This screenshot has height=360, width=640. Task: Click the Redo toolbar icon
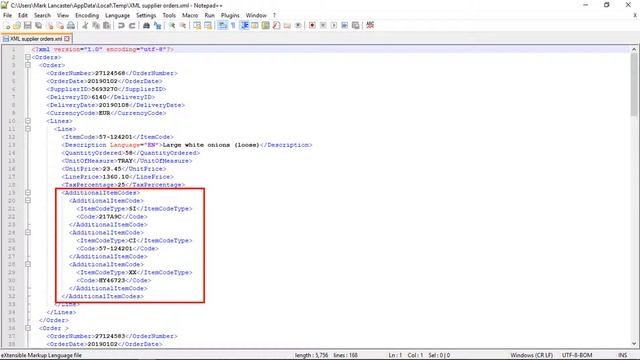coord(132,25)
